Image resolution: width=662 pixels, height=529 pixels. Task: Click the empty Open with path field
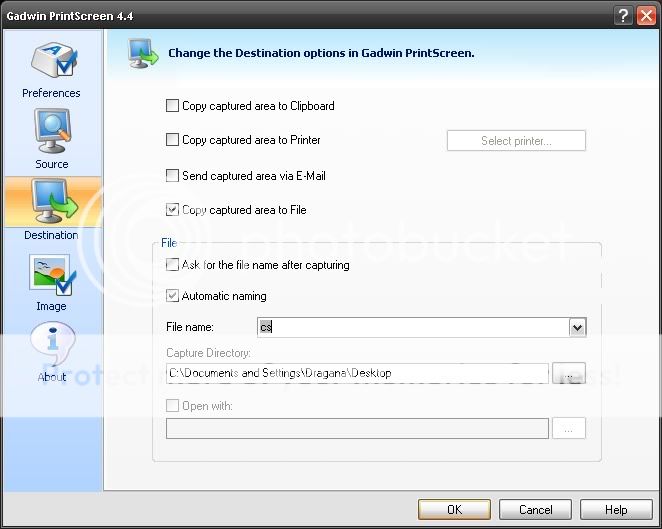[x=357, y=429]
